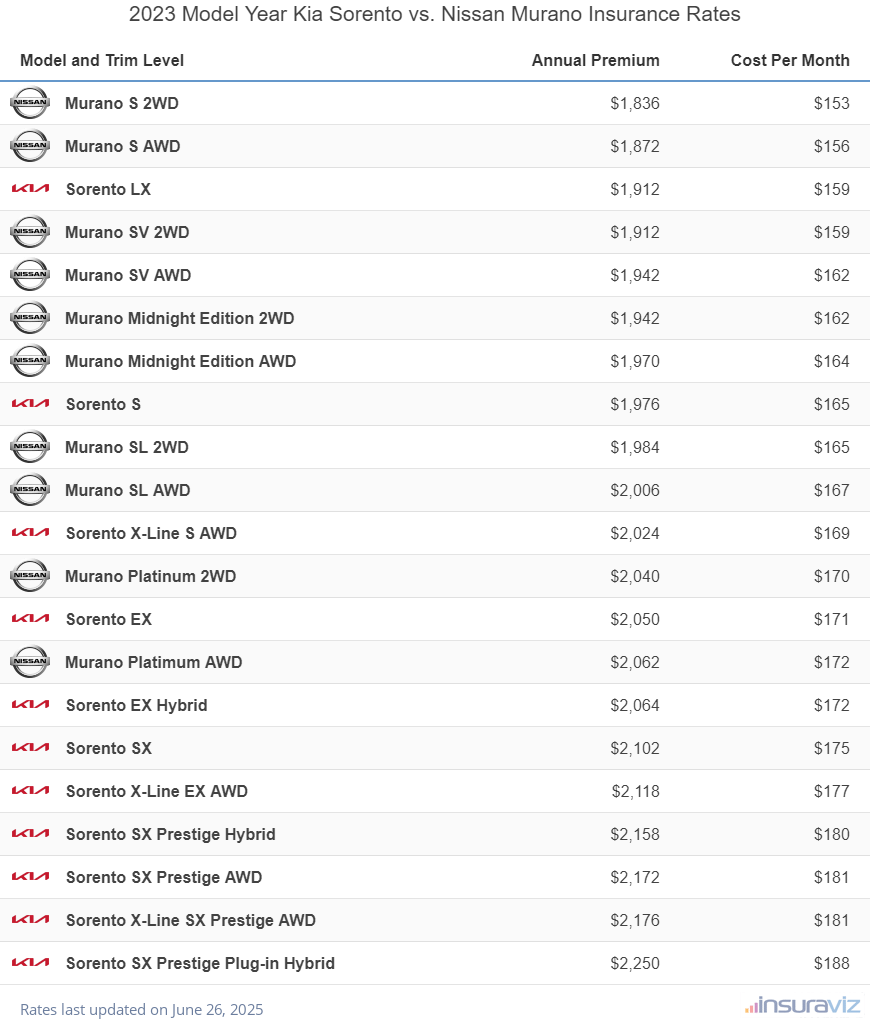Viewport: 870px width, 1025px height.
Task: Click the Model and Trim Level column header
Action: [x=102, y=60]
